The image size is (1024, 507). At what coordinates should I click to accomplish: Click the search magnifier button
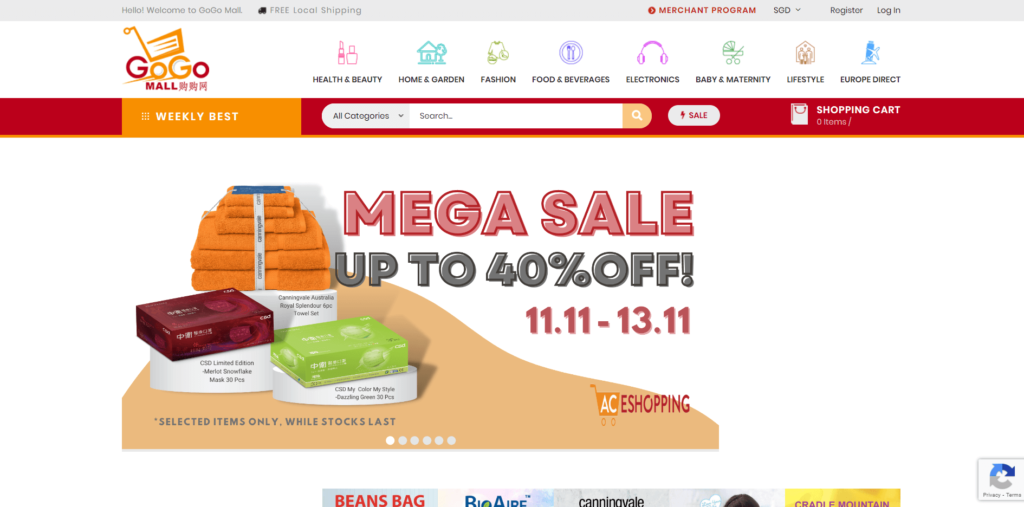(637, 116)
